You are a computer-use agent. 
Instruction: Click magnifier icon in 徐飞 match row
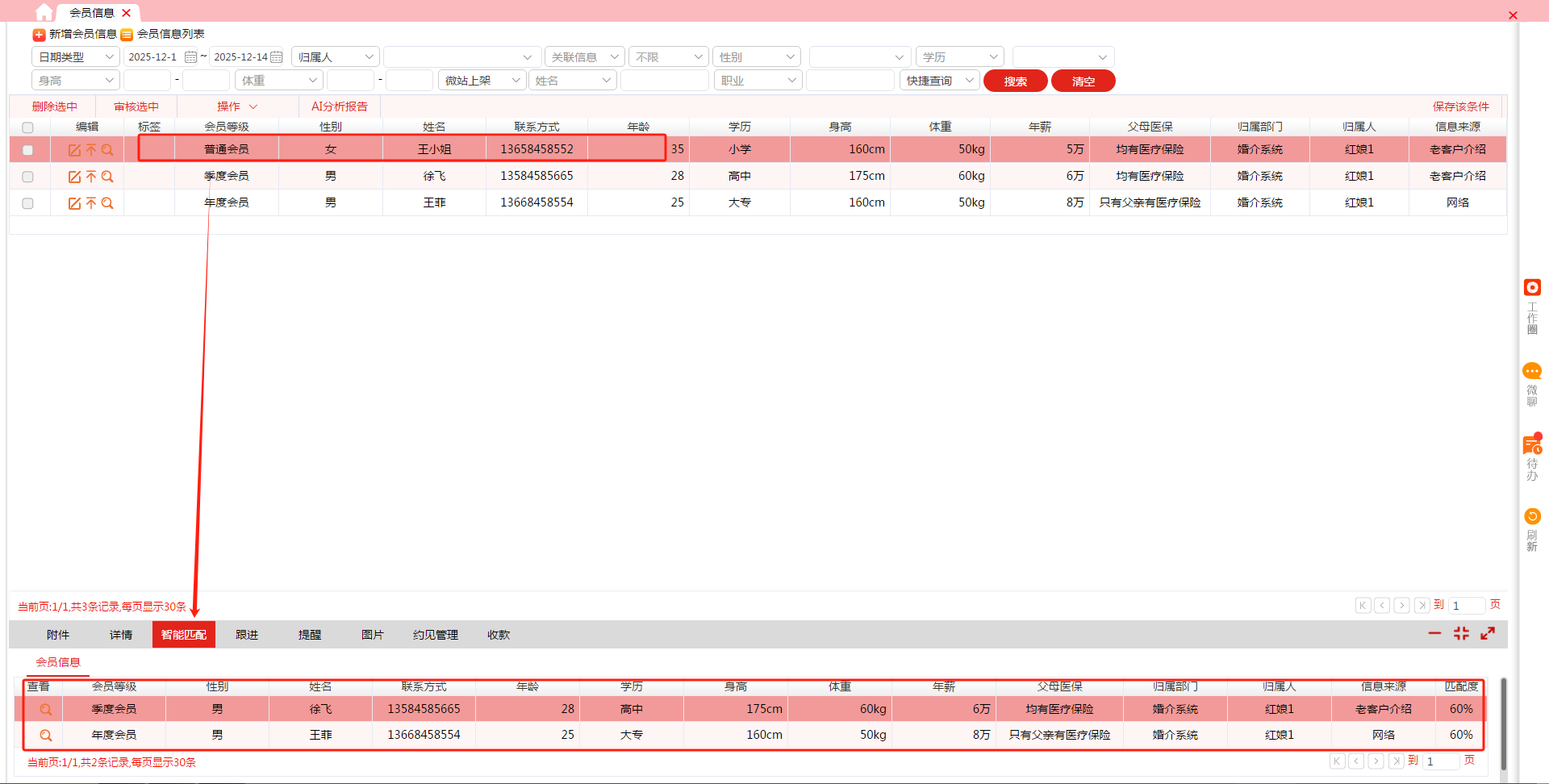pyautogui.click(x=46, y=710)
